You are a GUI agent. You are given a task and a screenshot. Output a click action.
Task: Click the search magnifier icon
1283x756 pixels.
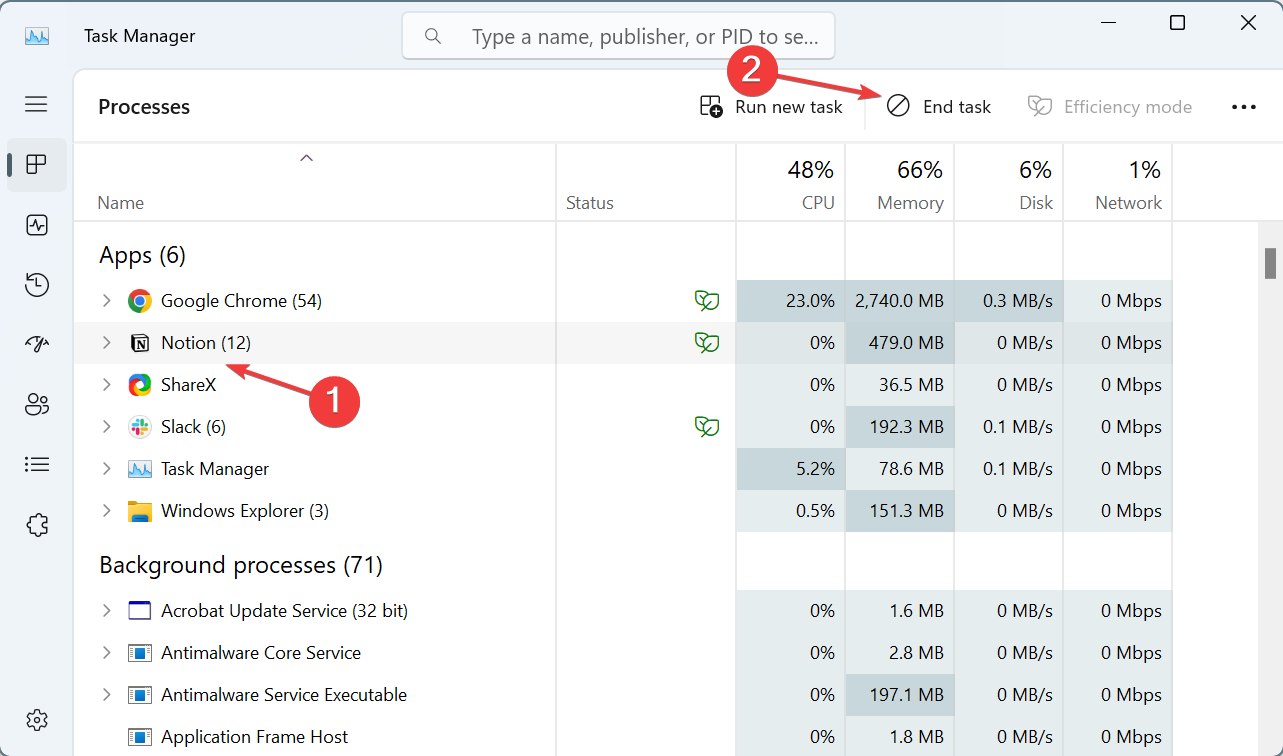click(433, 37)
